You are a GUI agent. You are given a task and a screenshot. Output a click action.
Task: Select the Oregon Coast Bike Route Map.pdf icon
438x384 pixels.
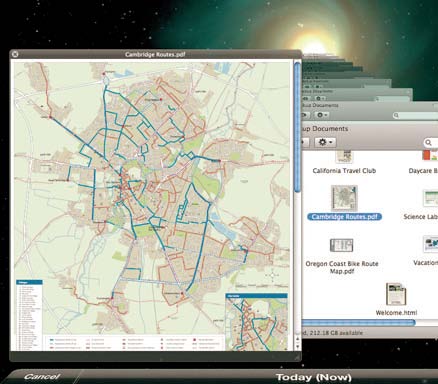click(x=341, y=245)
